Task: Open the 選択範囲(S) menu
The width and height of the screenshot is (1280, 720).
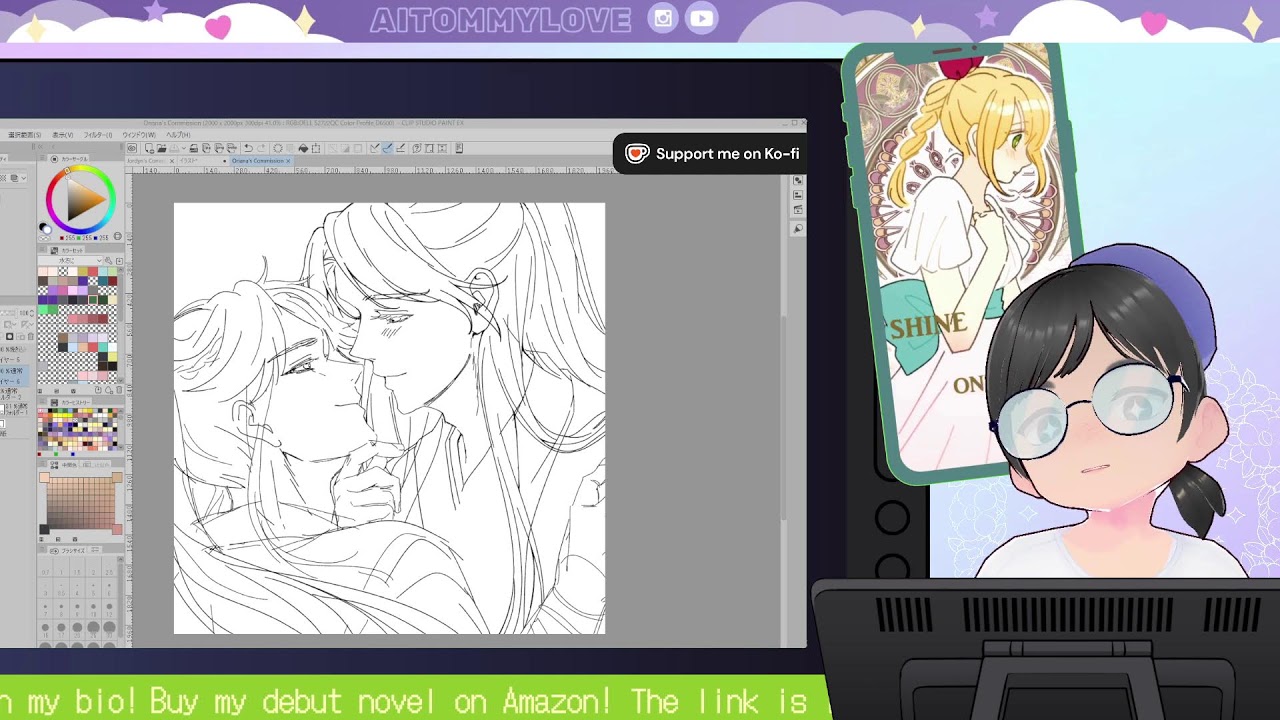Action: [24, 135]
